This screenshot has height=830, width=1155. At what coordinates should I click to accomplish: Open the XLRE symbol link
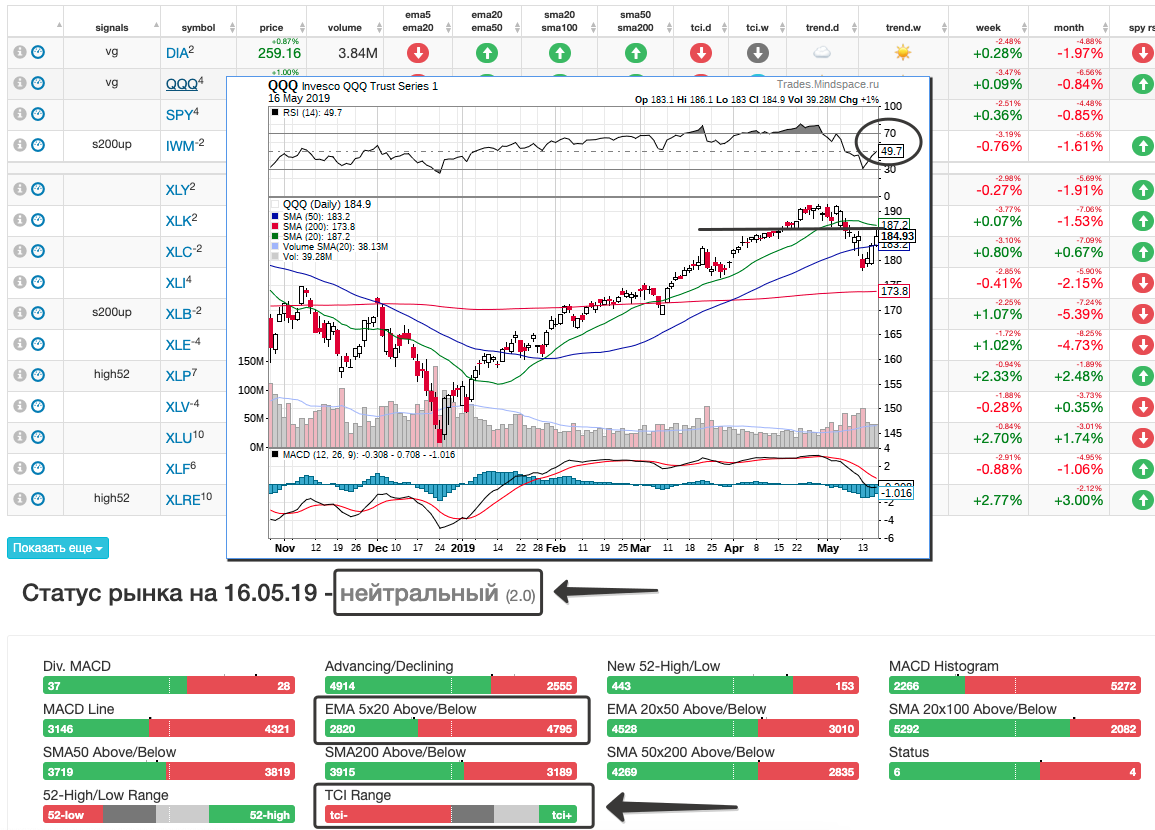tap(189, 499)
